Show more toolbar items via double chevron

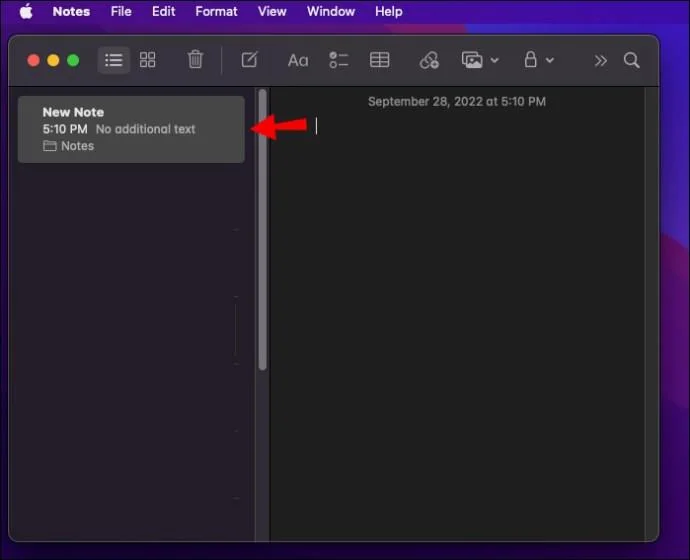click(x=600, y=60)
